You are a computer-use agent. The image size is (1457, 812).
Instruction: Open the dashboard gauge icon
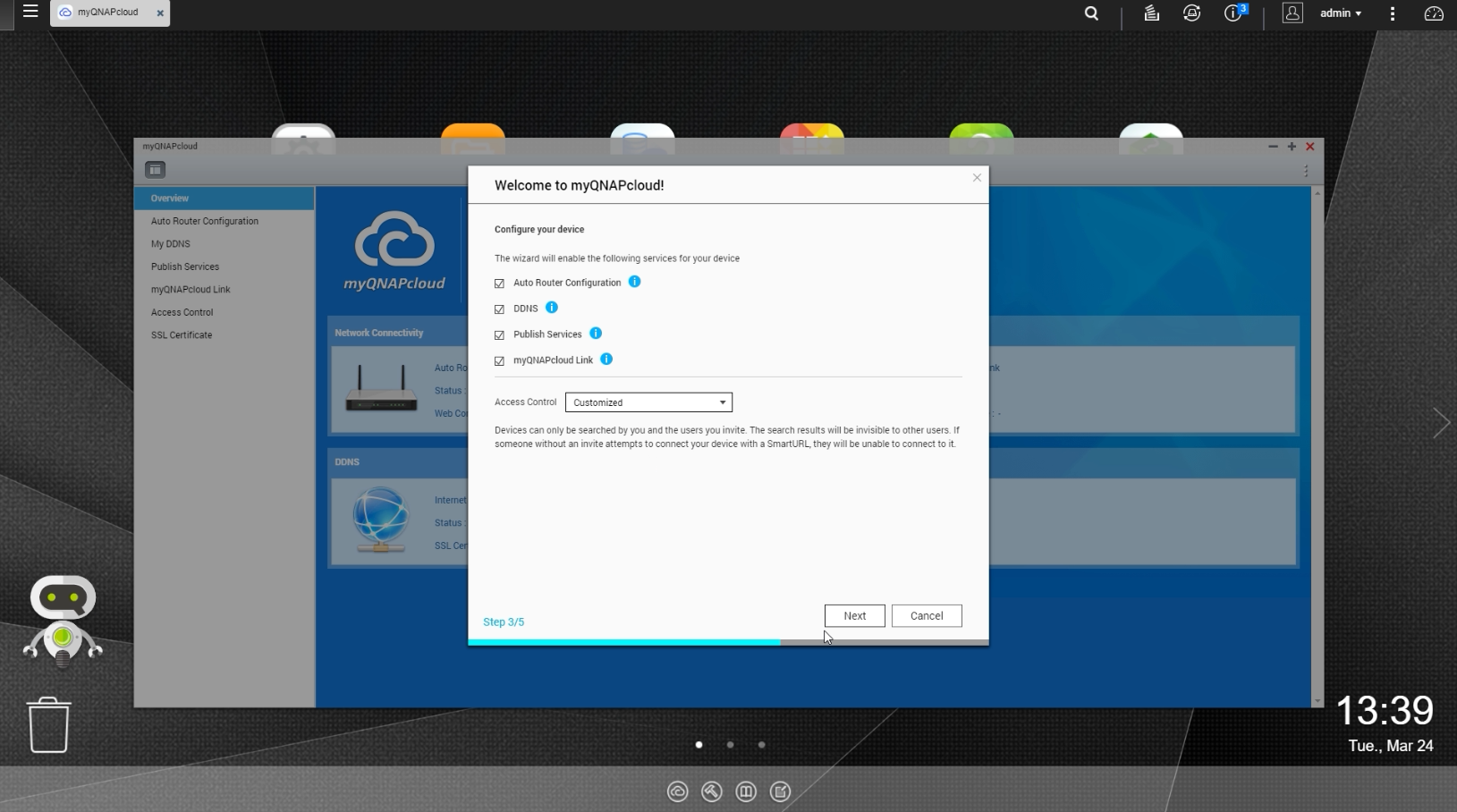pos(1434,13)
